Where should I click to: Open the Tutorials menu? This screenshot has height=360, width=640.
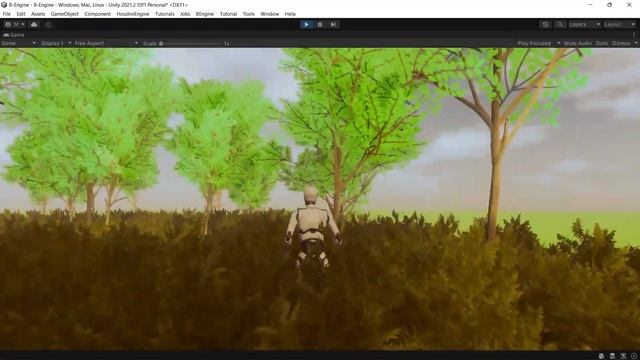[x=164, y=14]
